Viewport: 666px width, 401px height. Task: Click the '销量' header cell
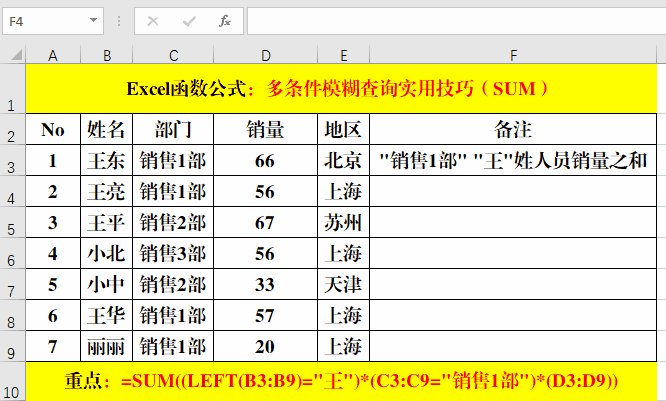(266, 129)
